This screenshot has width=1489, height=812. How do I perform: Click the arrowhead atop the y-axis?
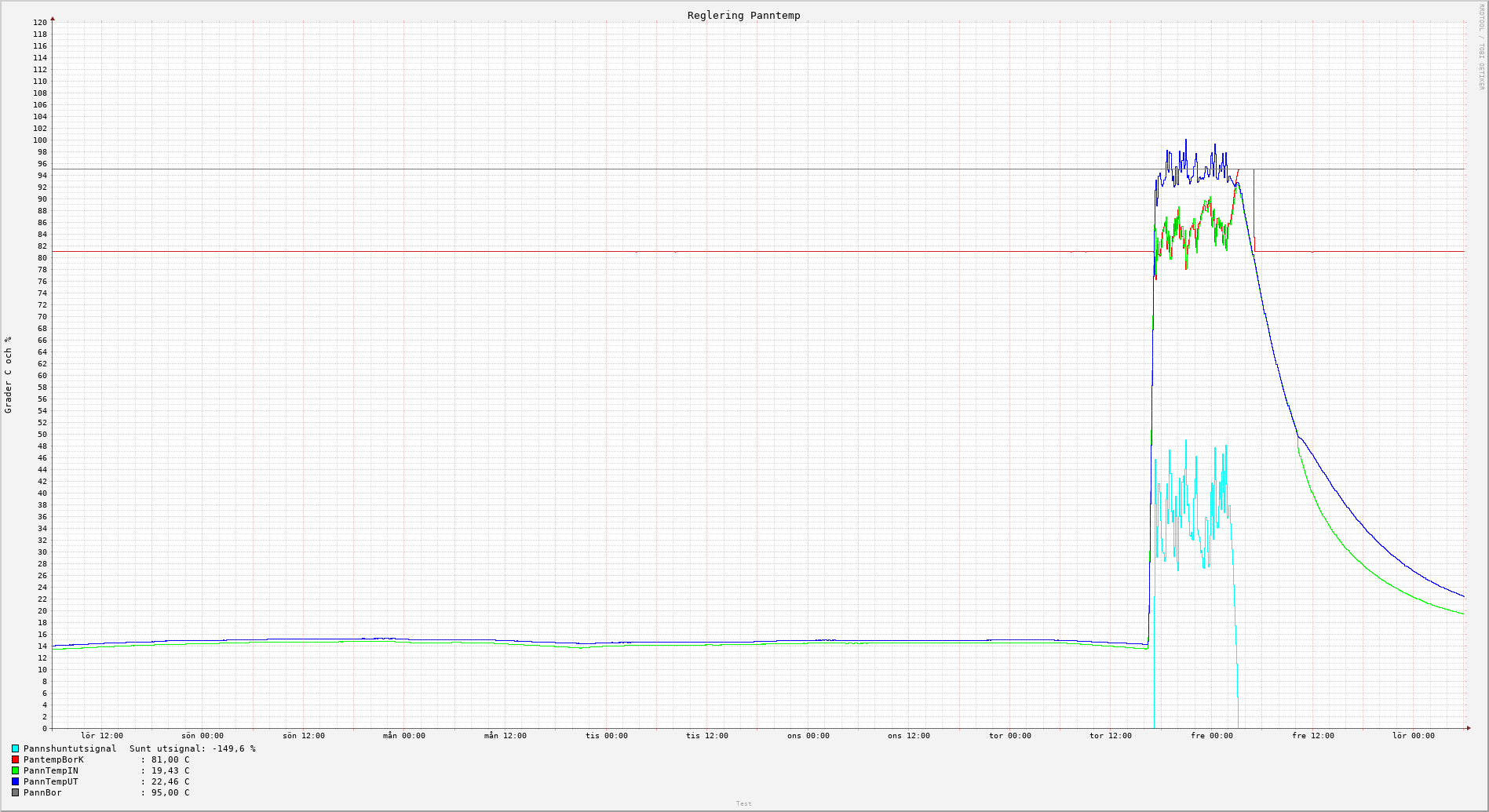(53, 18)
